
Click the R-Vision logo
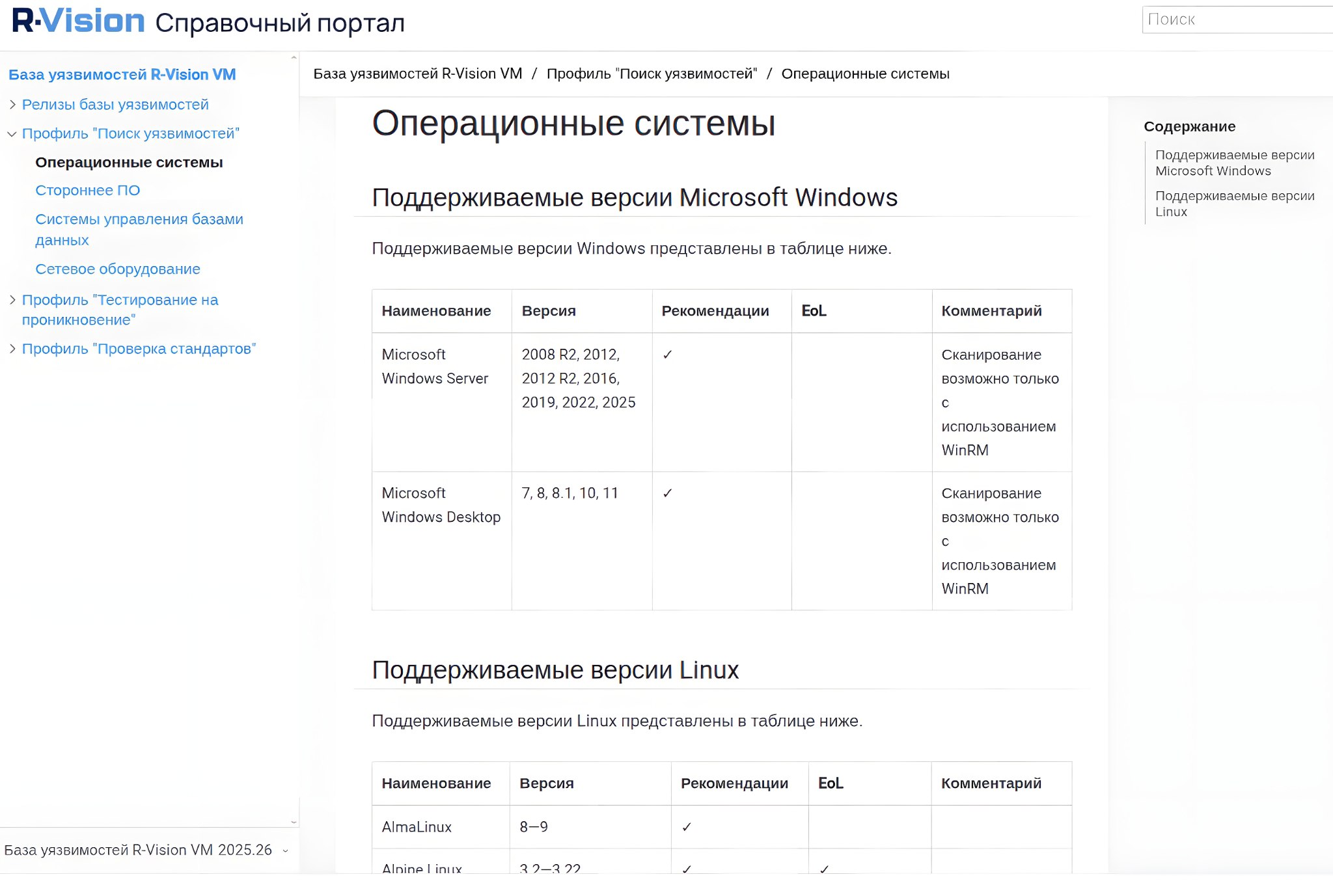coord(78,21)
